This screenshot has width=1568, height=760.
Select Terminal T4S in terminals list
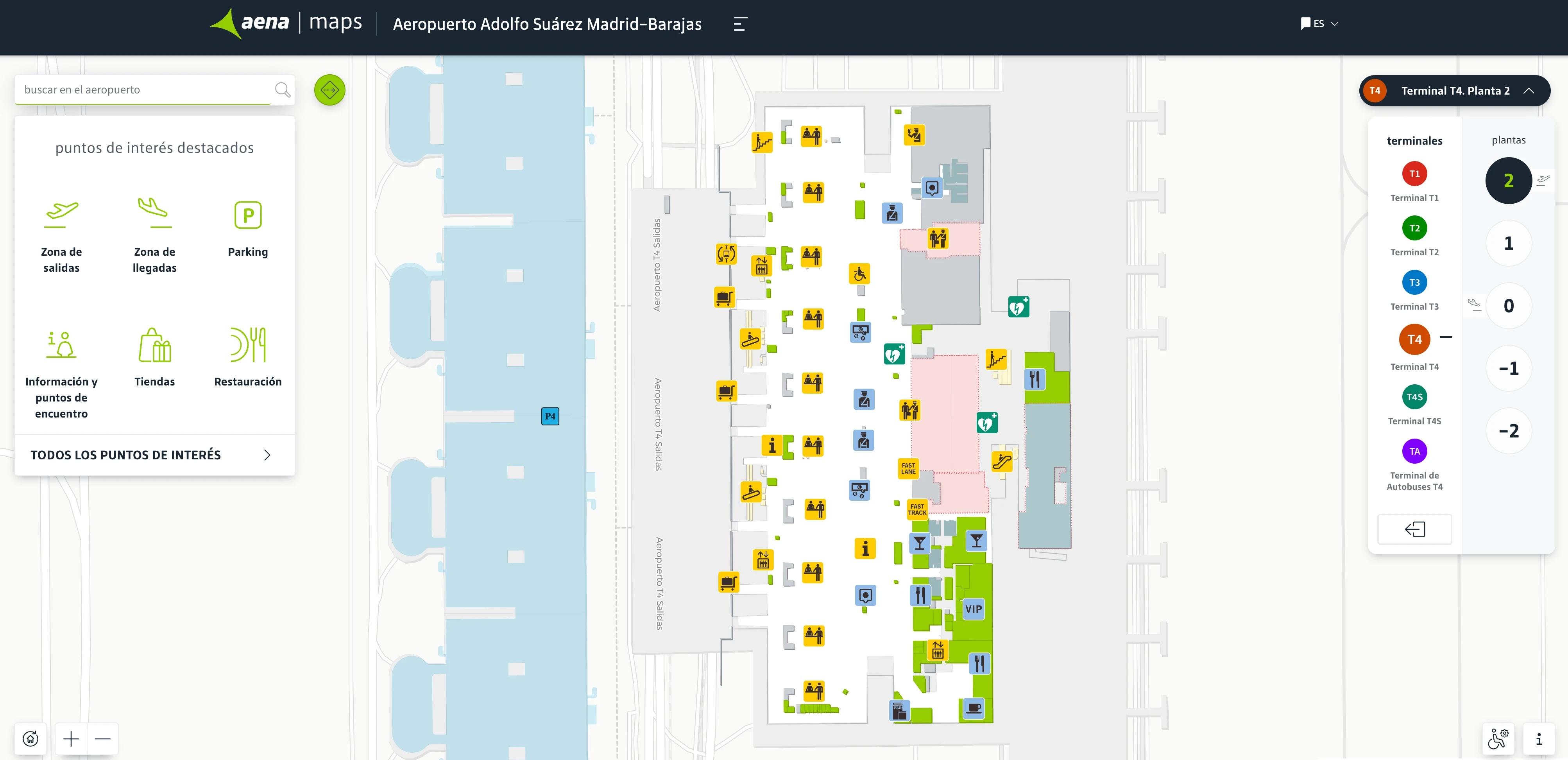click(1414, 397)
